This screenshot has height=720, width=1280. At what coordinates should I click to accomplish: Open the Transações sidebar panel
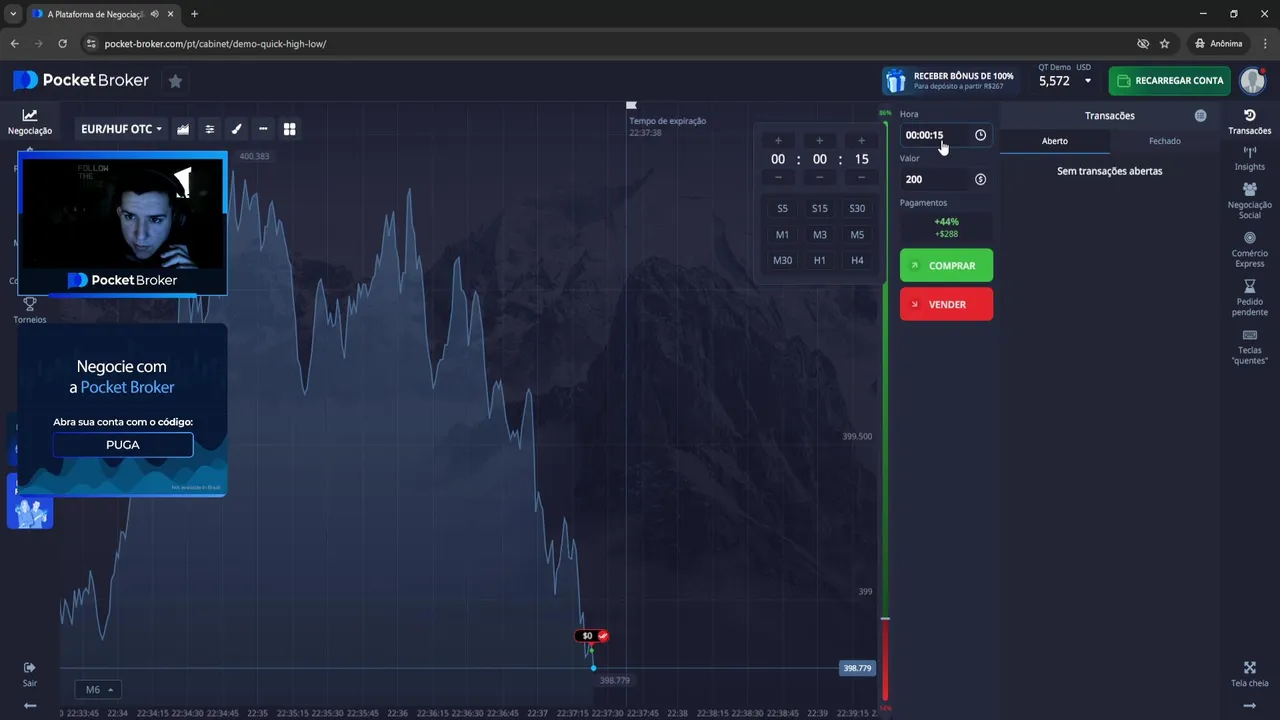tap(1249, 122)
